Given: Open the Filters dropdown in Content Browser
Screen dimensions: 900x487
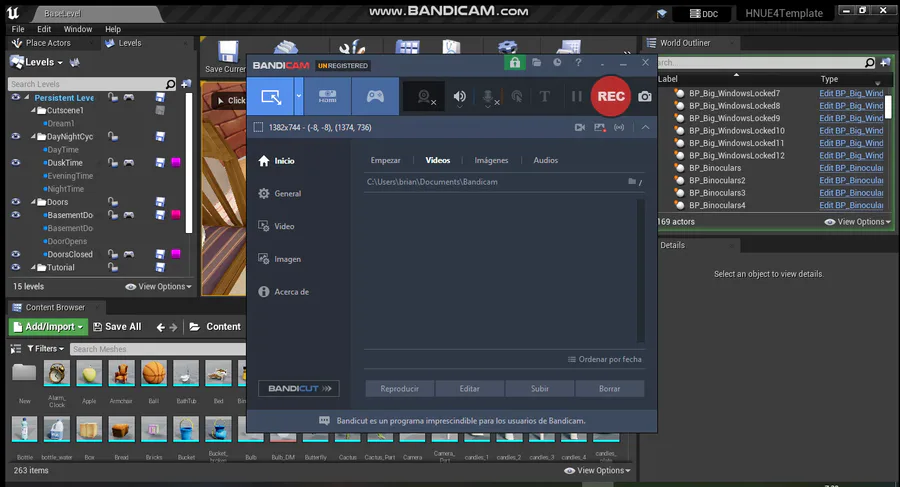Looking at the screenshot, I should 45,349.
